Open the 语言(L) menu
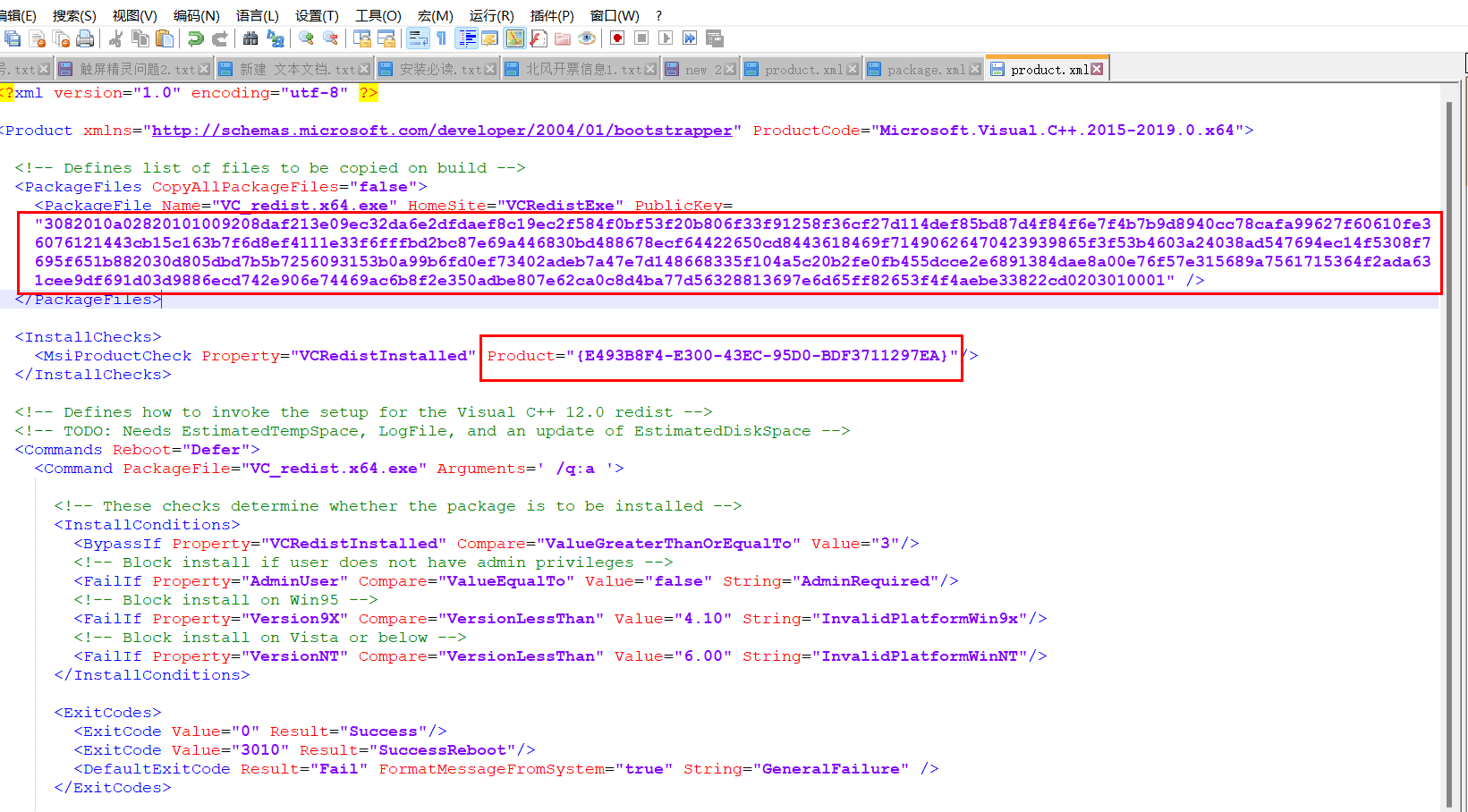This screenshot has height=812, width=1468. (x=257, y=15)
